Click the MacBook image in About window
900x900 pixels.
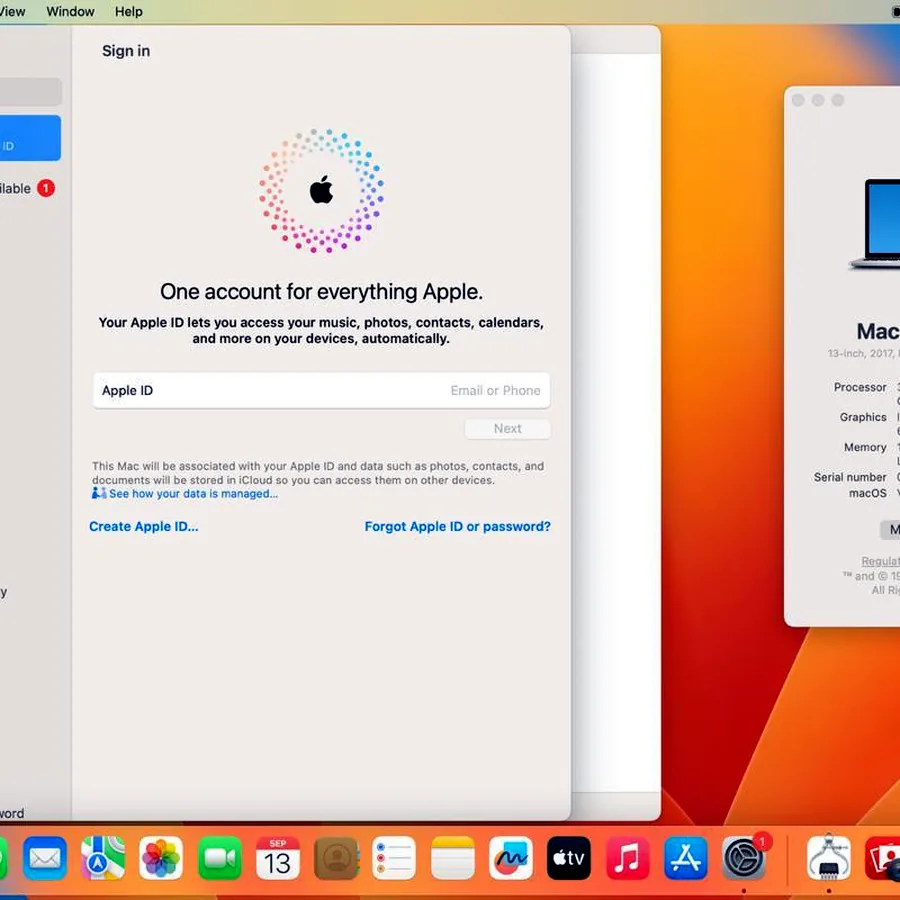tap(875, 224)
